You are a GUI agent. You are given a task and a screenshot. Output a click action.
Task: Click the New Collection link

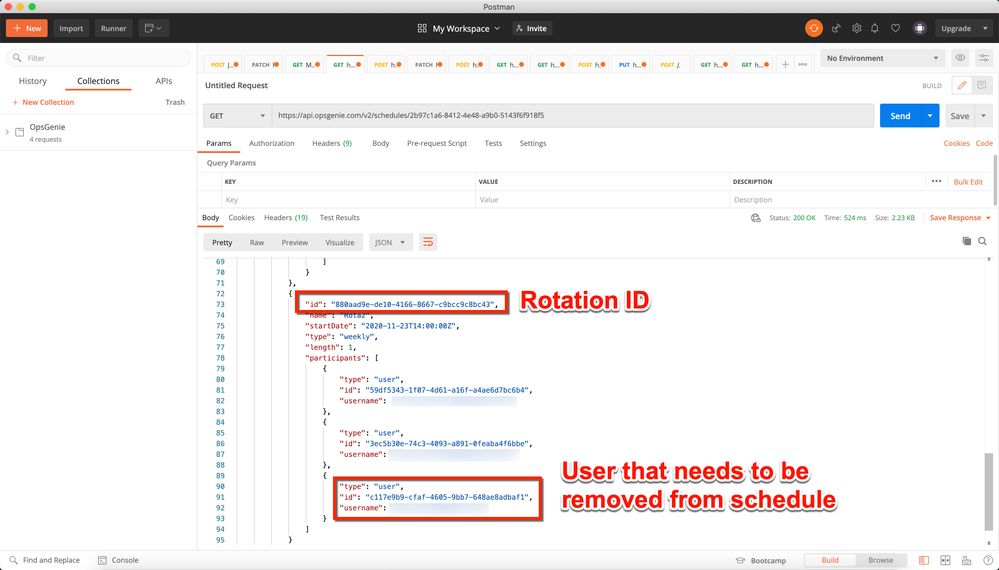coord(43,102)
